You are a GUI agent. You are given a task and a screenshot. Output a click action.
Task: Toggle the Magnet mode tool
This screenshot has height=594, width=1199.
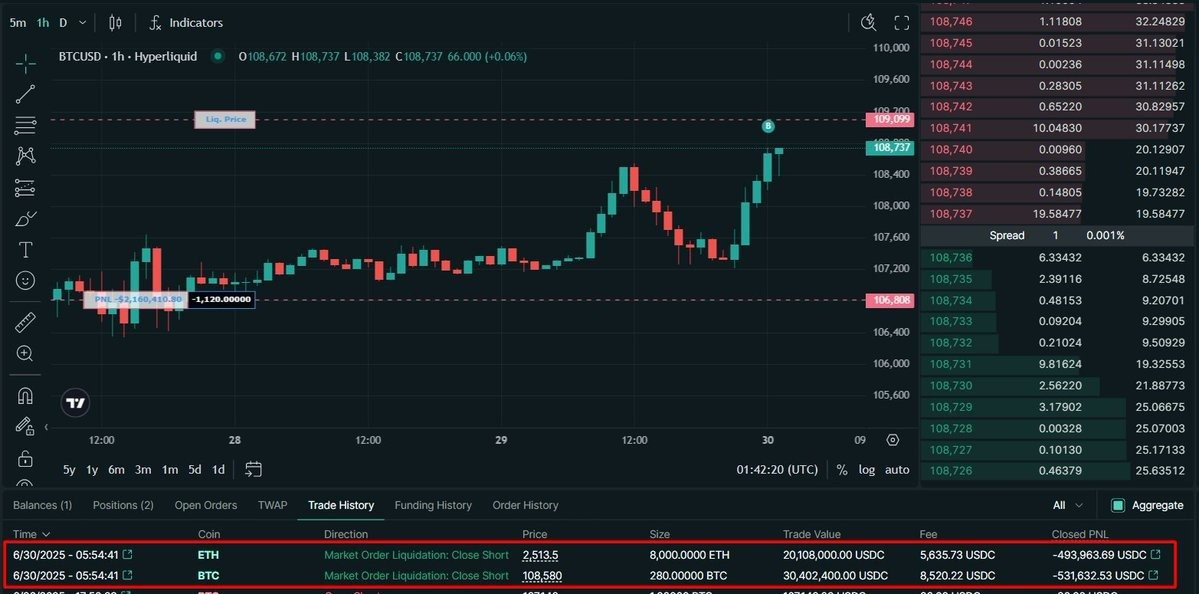point(25,395)
